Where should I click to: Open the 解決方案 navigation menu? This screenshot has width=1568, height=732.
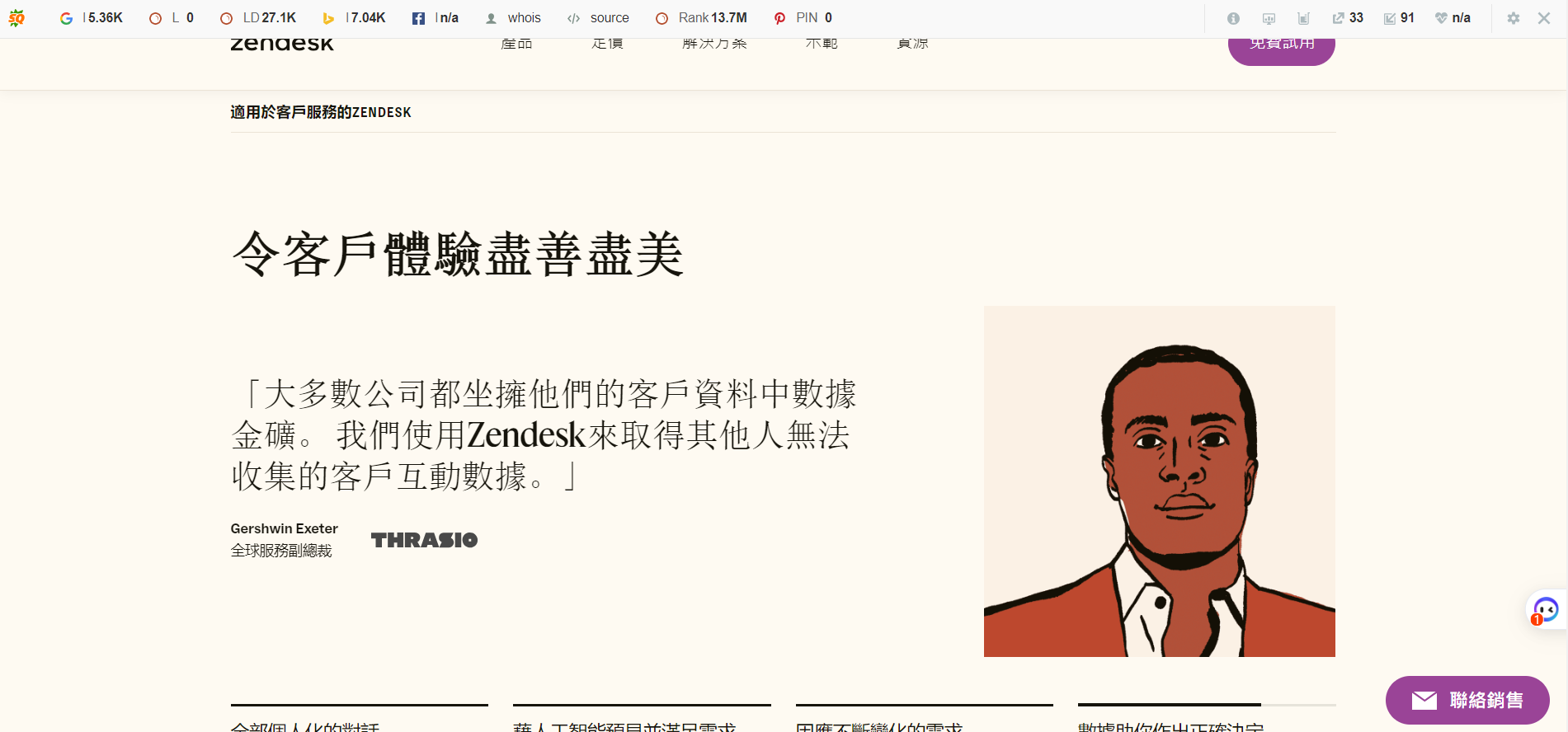click(715, 44)
